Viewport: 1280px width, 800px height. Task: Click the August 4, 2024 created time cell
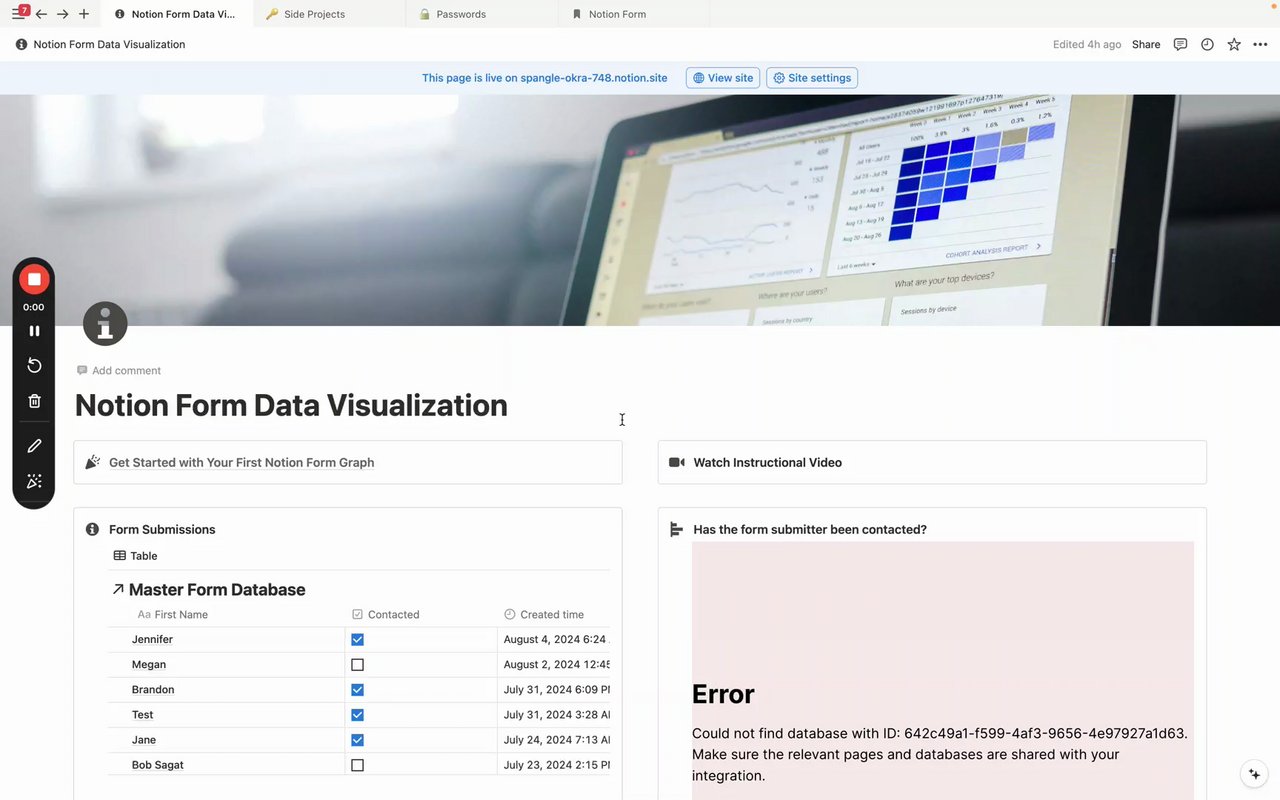[x=554, y=640]
